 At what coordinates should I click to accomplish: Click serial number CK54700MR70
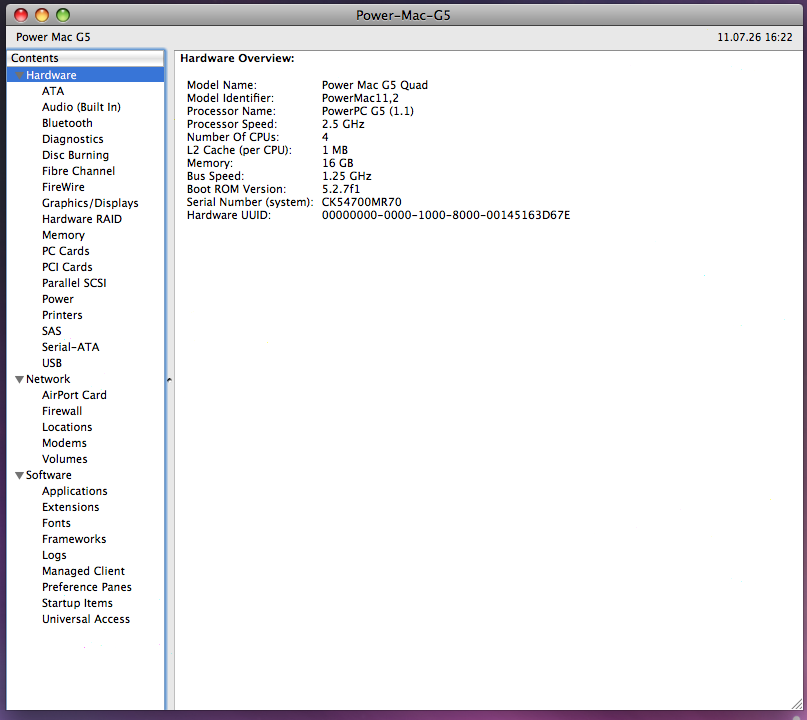coord(361,202)
